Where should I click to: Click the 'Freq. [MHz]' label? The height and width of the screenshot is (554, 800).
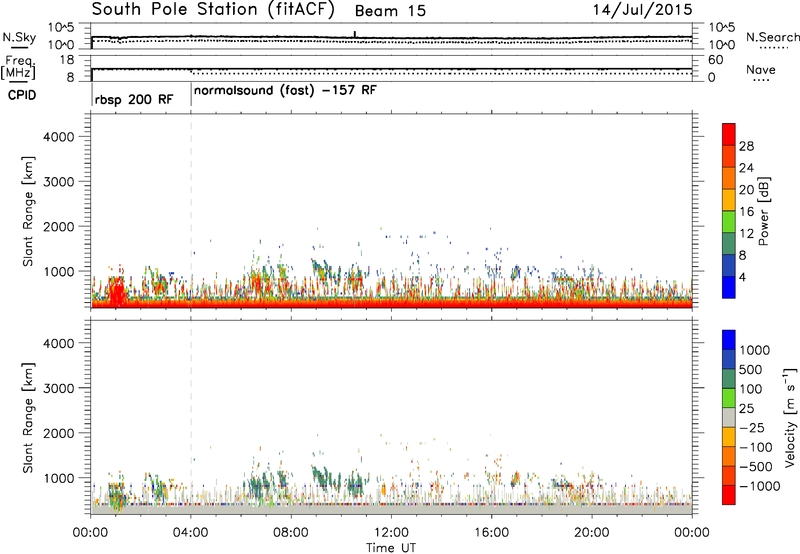coord(18,67)
